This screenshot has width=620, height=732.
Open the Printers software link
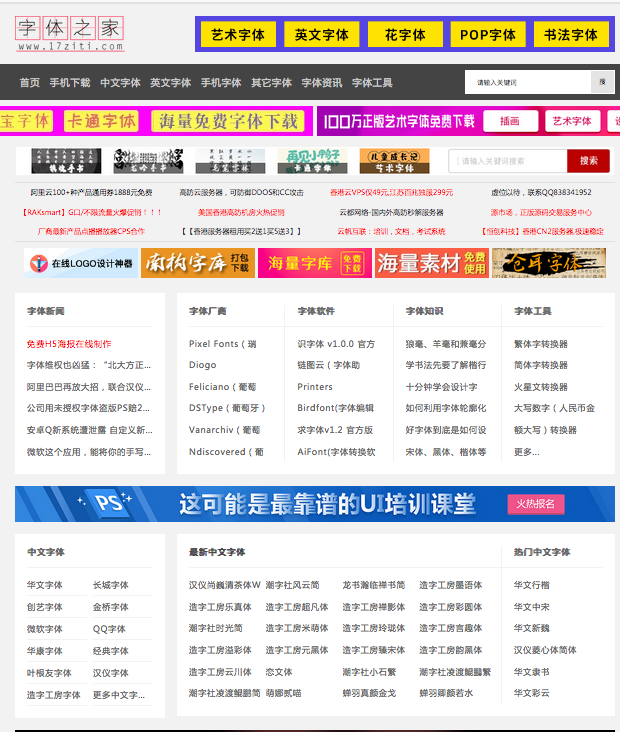pyautogui.click(x=315, y=387)
